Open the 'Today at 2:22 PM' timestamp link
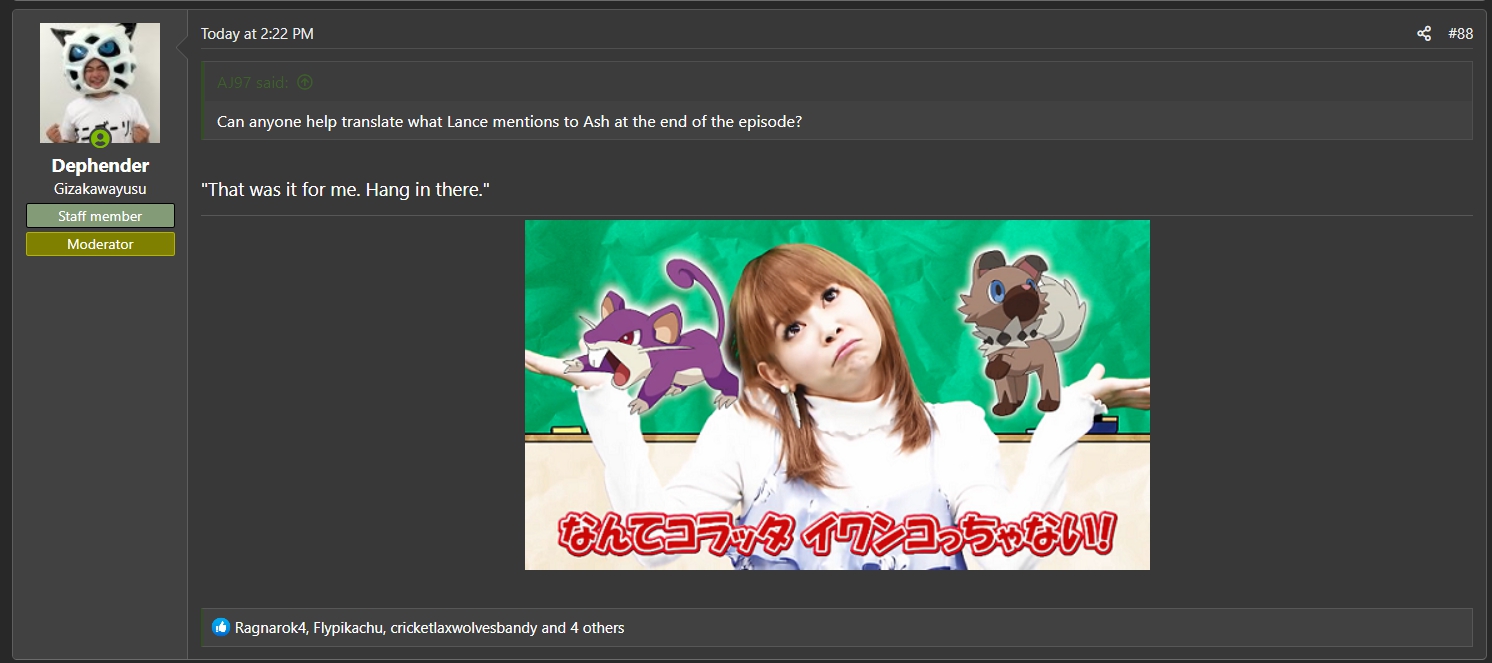 tap(257, 34)
